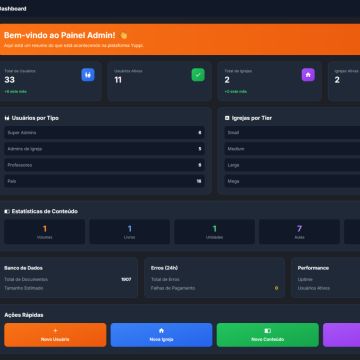Create a new user with the Novo Usuário button

click(55, 335)
